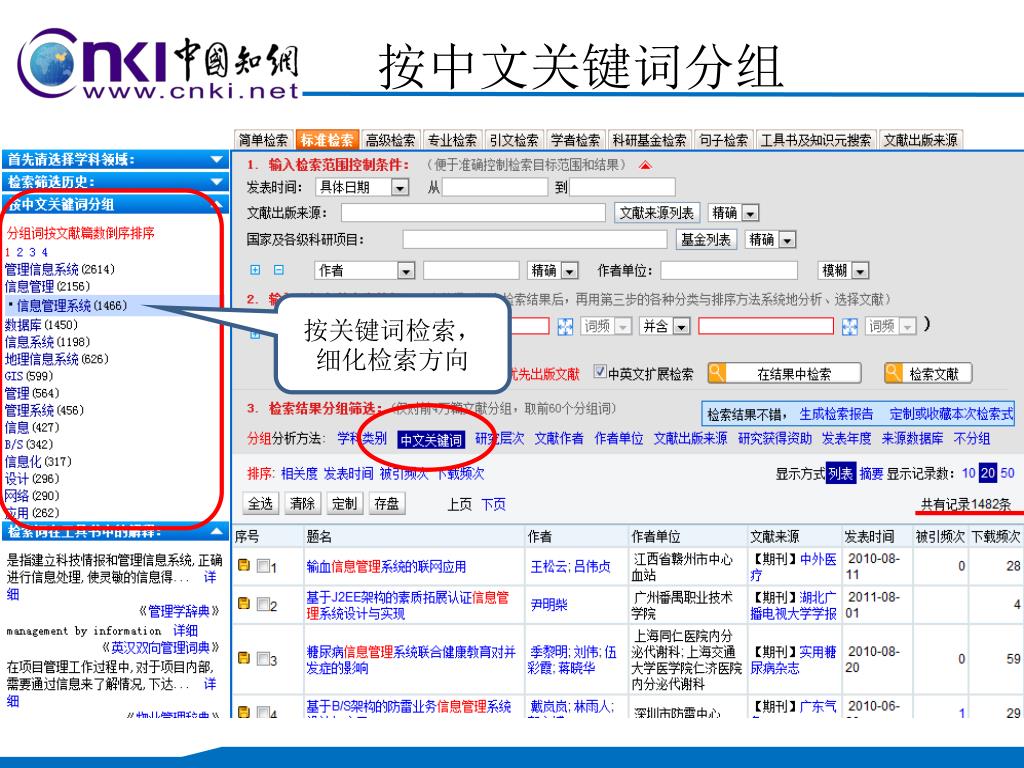Click the 文献出版来源 input field

coord(473,213)
